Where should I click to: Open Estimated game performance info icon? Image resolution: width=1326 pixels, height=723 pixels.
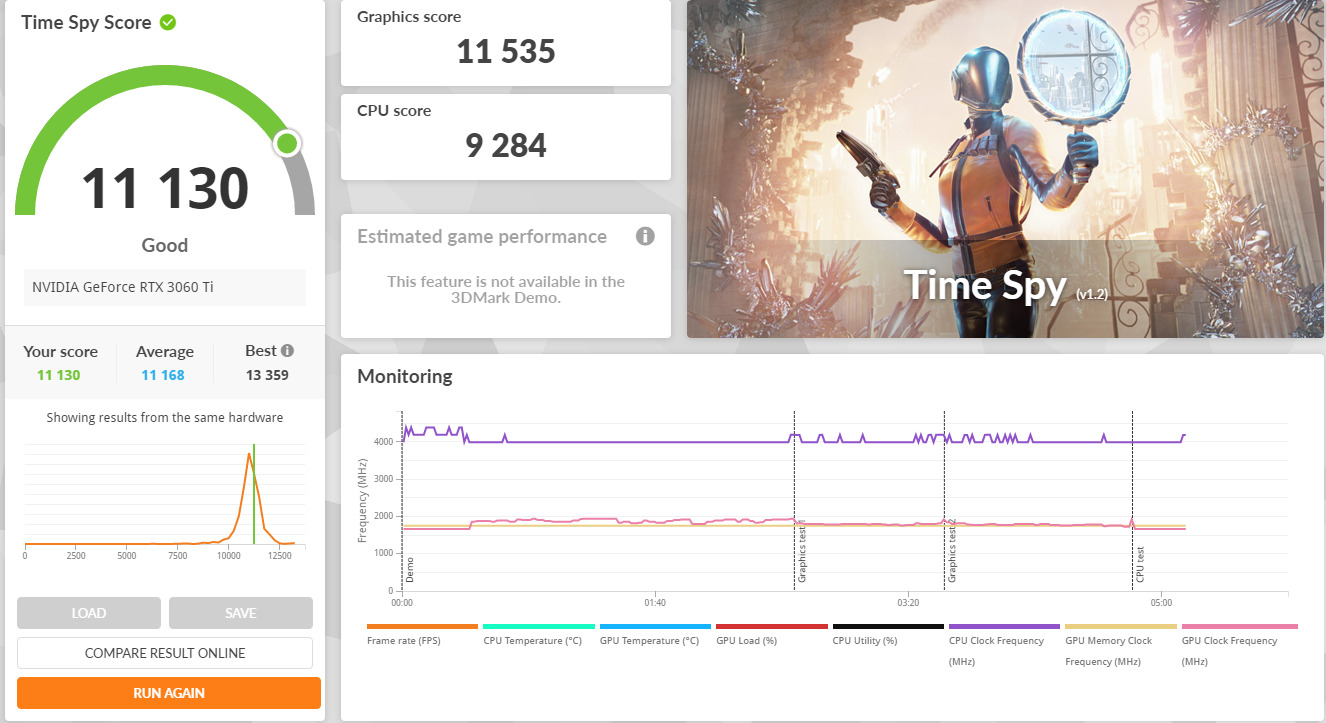coord(645,236)
